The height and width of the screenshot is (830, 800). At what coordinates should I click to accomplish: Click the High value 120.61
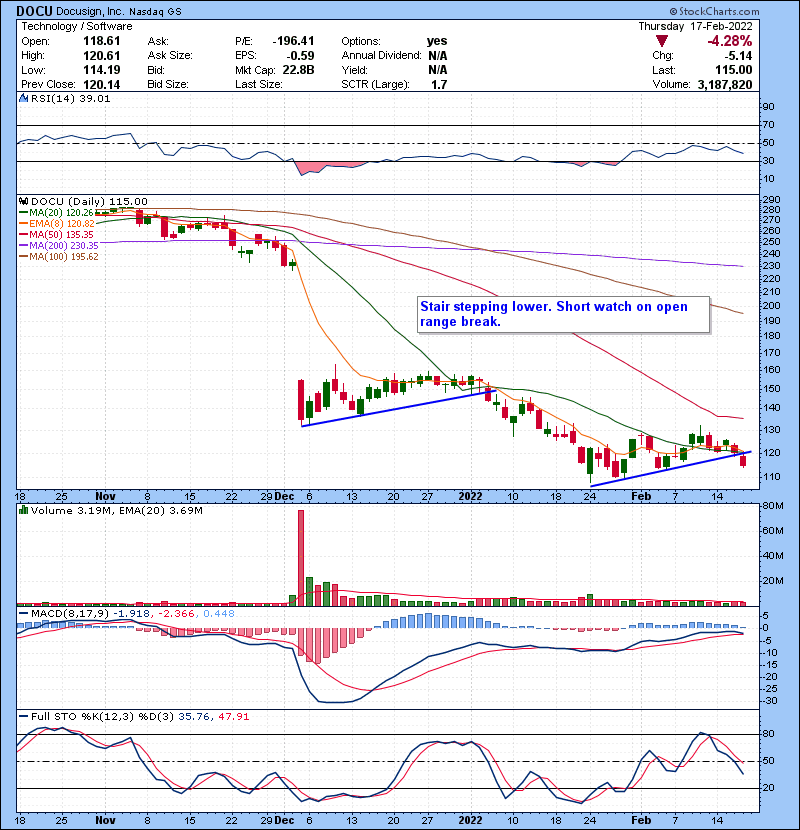pyautogui.click(x=102, y=56)
